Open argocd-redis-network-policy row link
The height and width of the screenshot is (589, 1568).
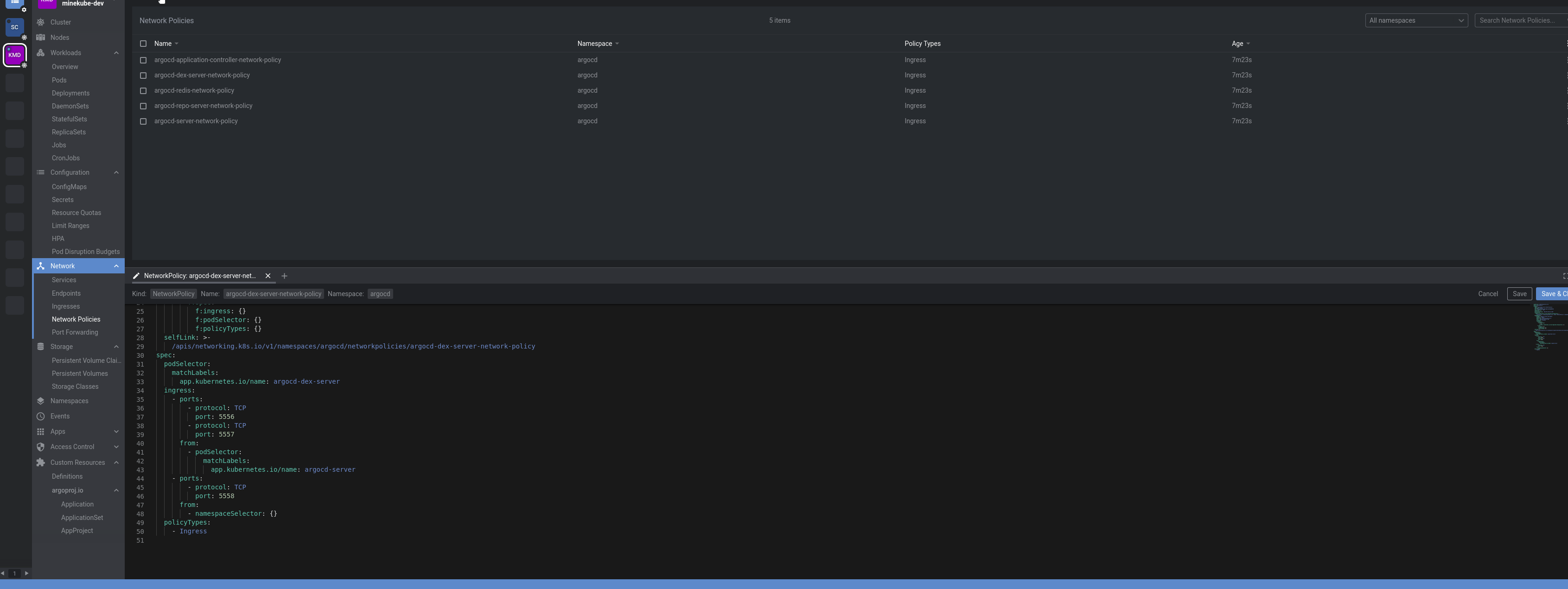pyautogui.click(x=194, y=90)
